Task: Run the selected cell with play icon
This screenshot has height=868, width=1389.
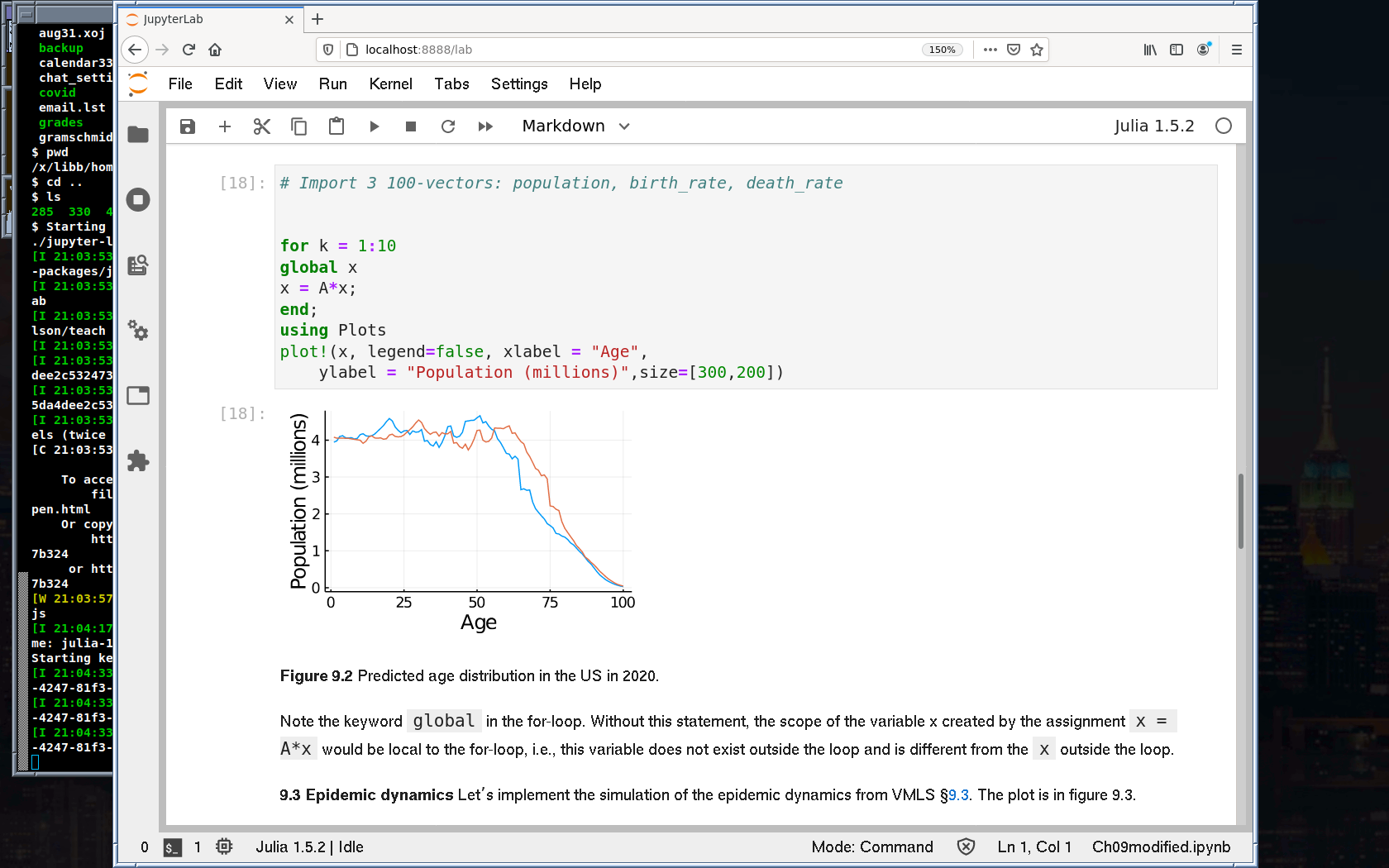Action: click(x=374, y=126)
